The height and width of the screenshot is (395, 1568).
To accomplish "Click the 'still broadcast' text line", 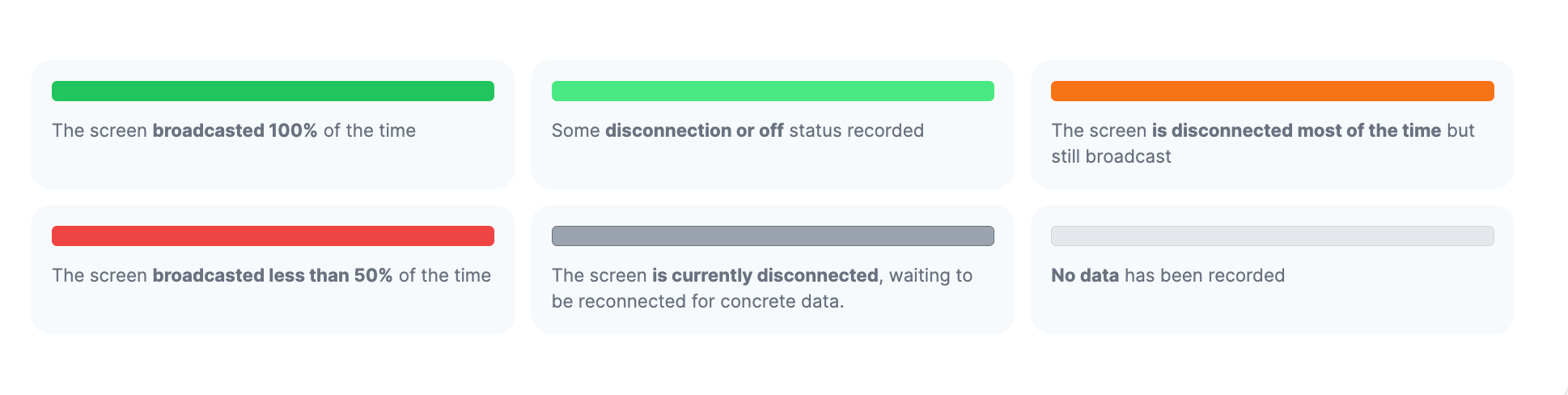I will pos(1111,156).
